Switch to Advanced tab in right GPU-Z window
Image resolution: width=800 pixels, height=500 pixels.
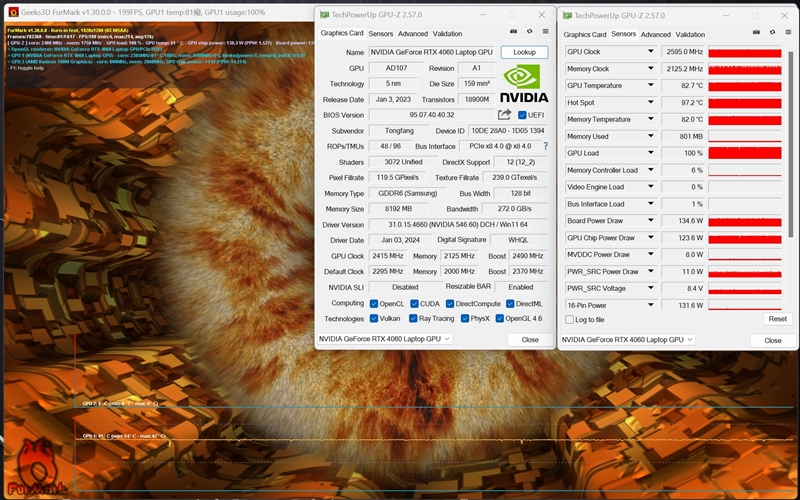(x=656, y=34)
